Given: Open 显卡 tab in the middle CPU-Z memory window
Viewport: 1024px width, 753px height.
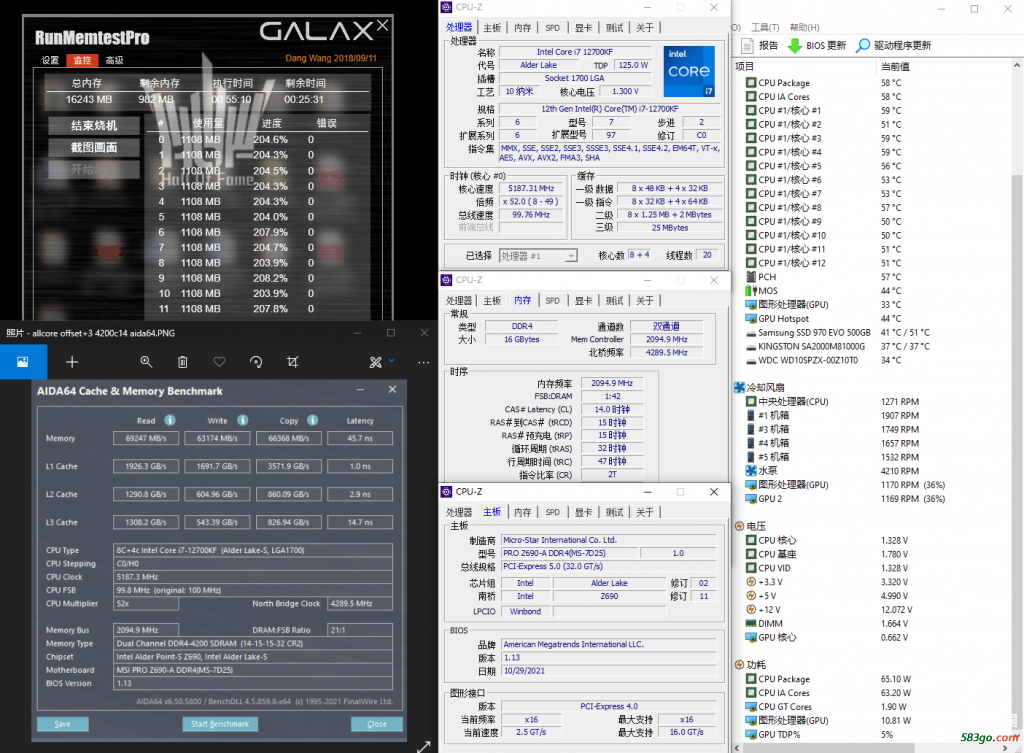Looking at the screenshot, I should click(583, 300).
